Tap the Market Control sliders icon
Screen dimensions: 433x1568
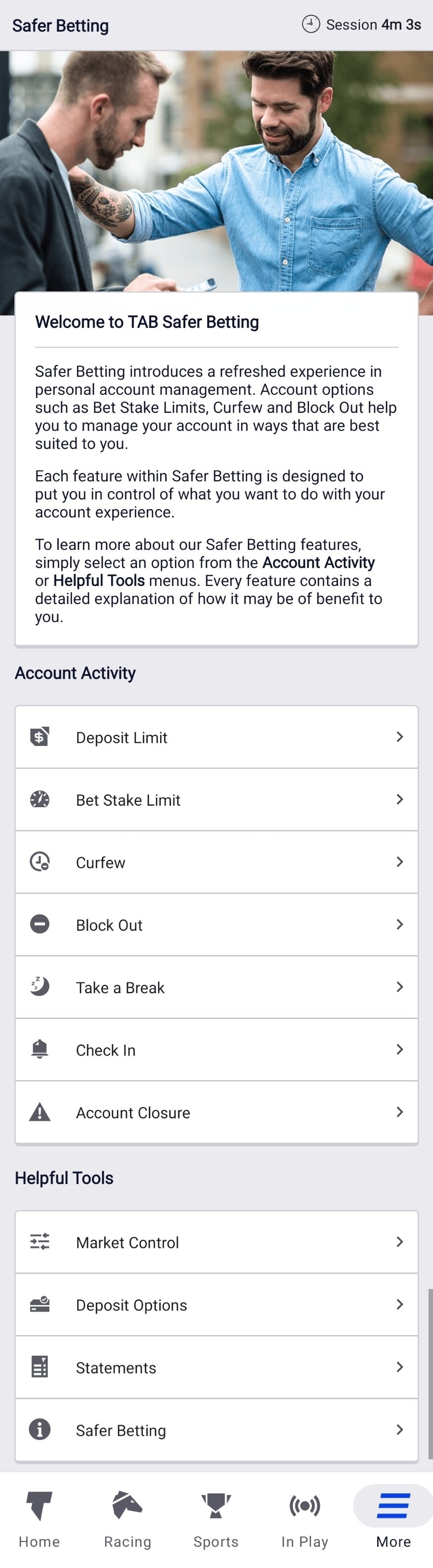coord(40,1241)
